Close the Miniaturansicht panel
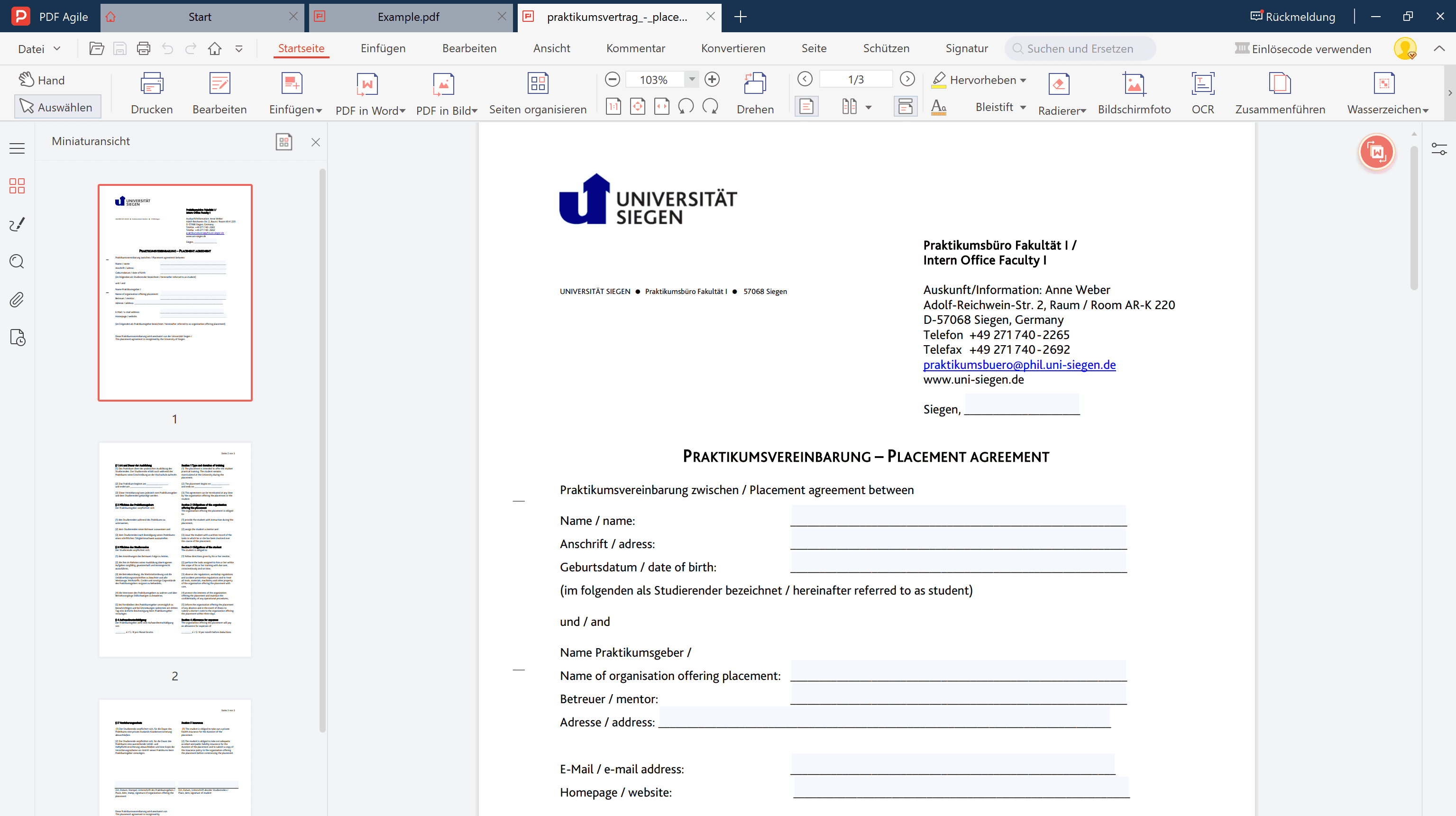This screenshot has height=816, width=1456. [x=315, y=142]
